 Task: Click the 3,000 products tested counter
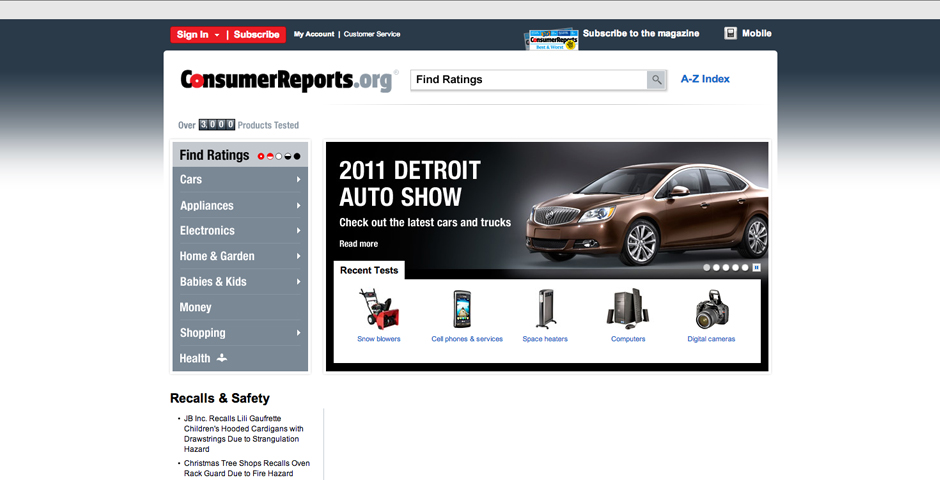217,125
